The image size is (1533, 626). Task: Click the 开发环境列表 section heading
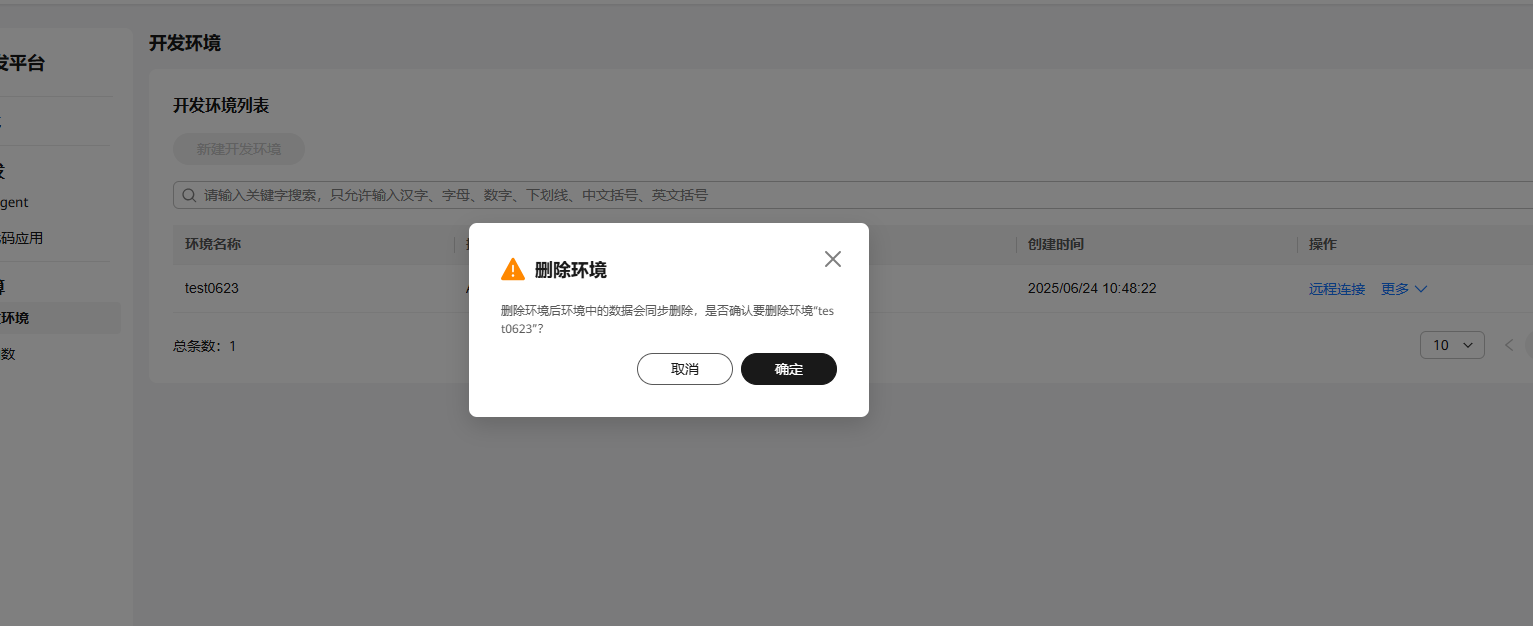221,105
